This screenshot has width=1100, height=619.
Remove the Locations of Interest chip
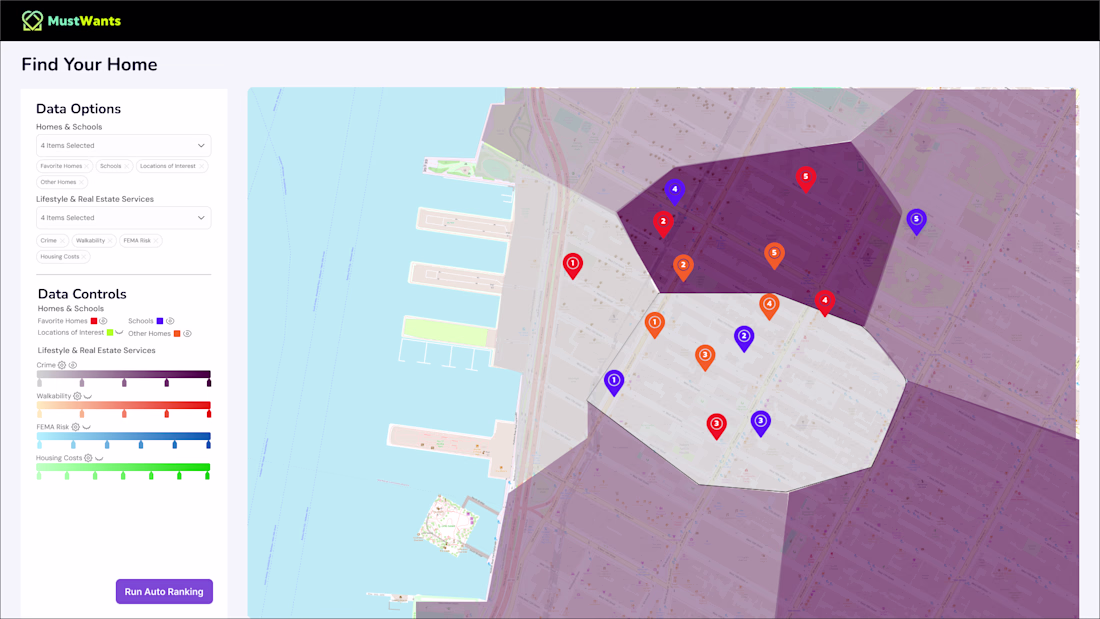tap(201, 166)
